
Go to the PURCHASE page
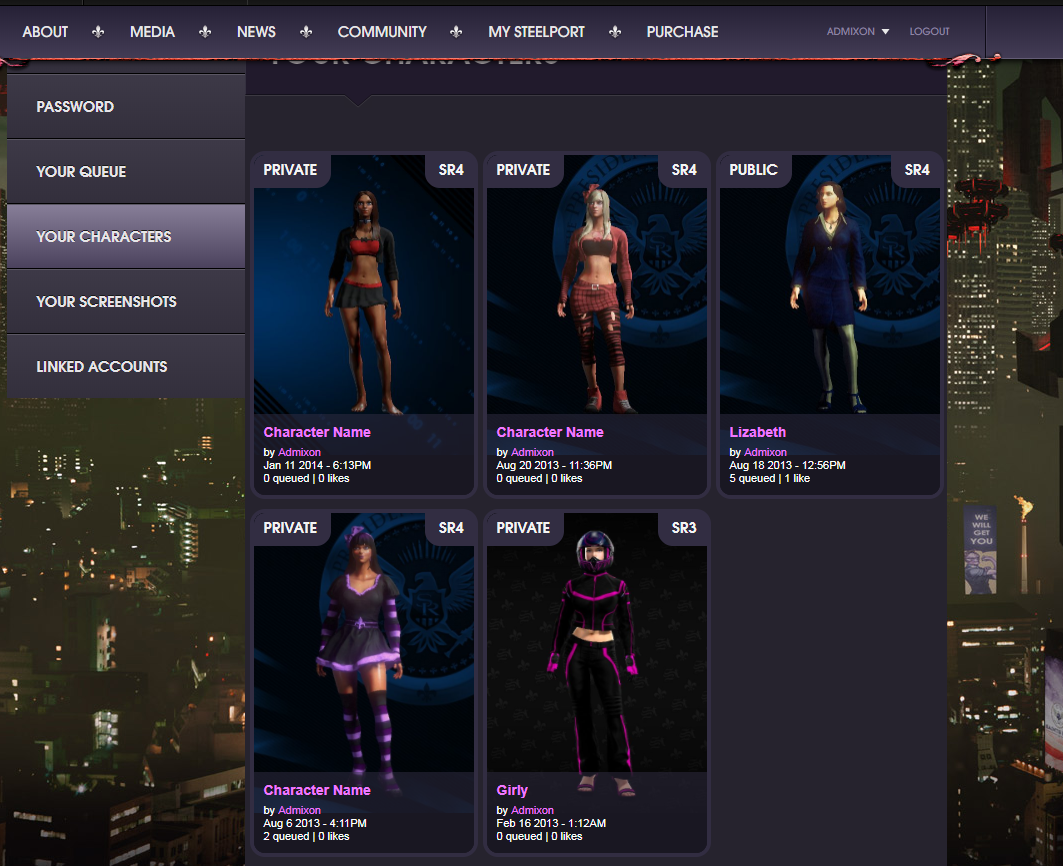pyautogui.click(x=682, y=32)
